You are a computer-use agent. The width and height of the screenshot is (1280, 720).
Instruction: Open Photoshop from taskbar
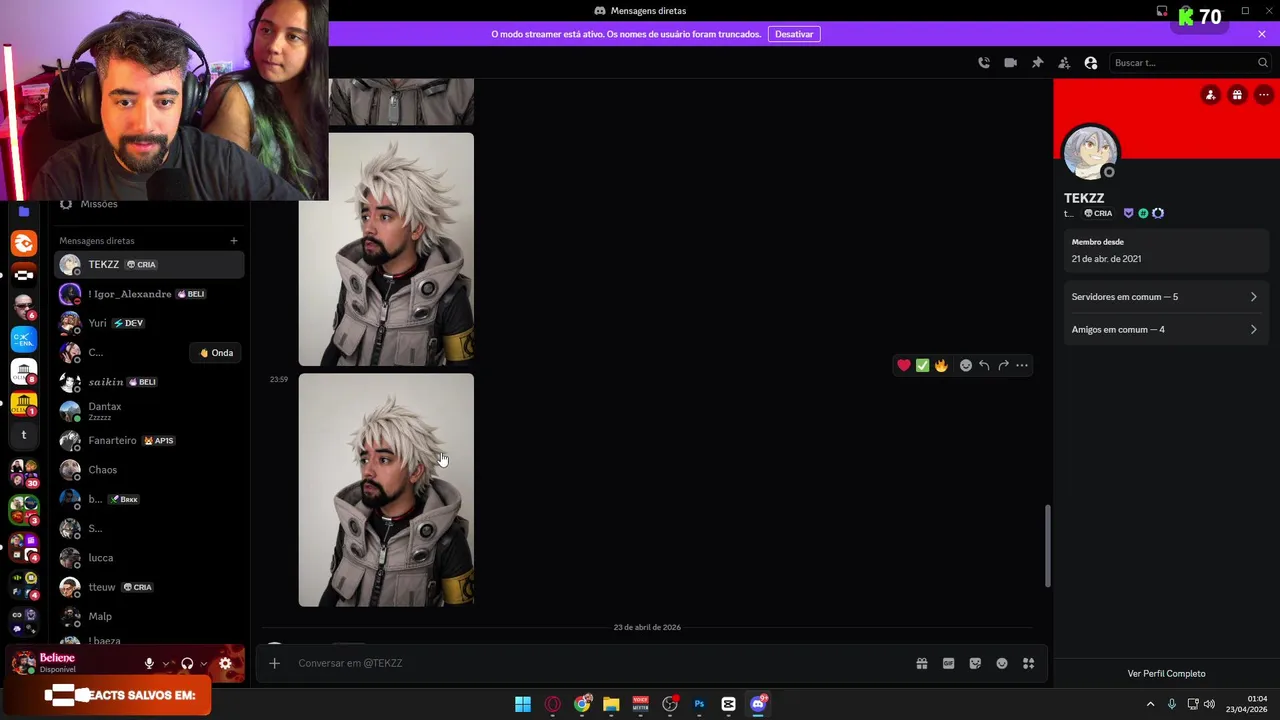tap(699, 704)
